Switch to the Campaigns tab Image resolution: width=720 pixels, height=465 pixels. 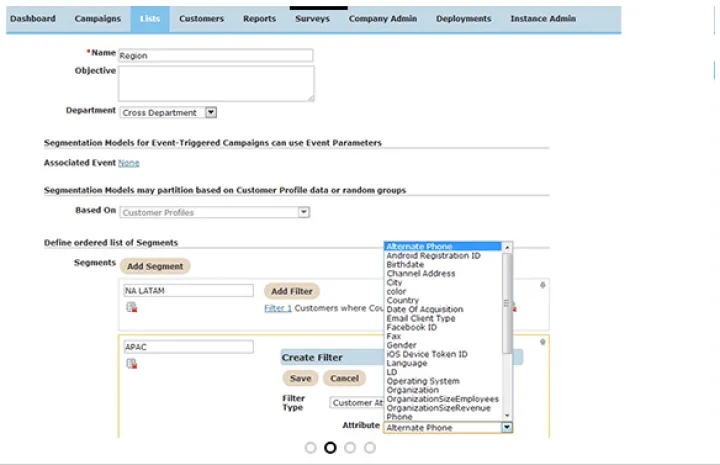(97, 19)
